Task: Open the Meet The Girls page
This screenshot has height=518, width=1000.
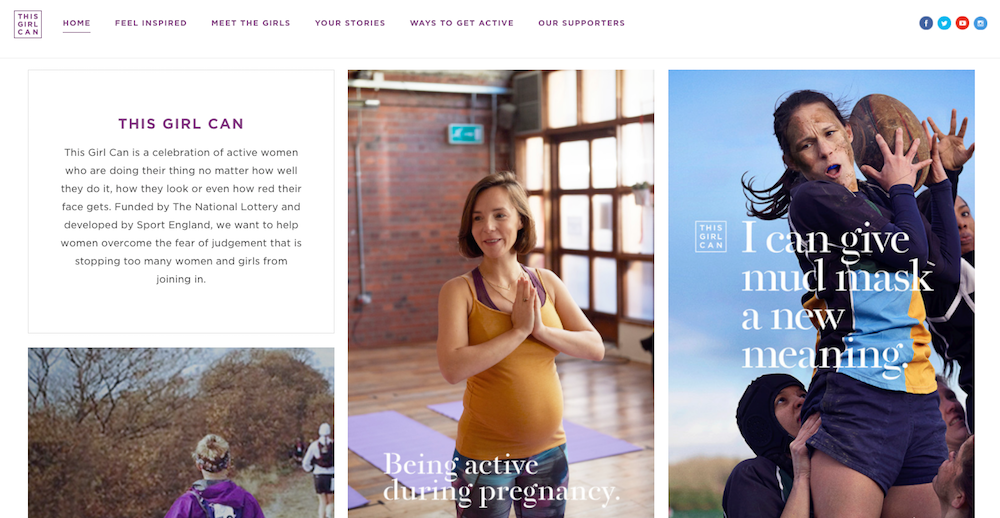Action: click(x=251, y=23)
